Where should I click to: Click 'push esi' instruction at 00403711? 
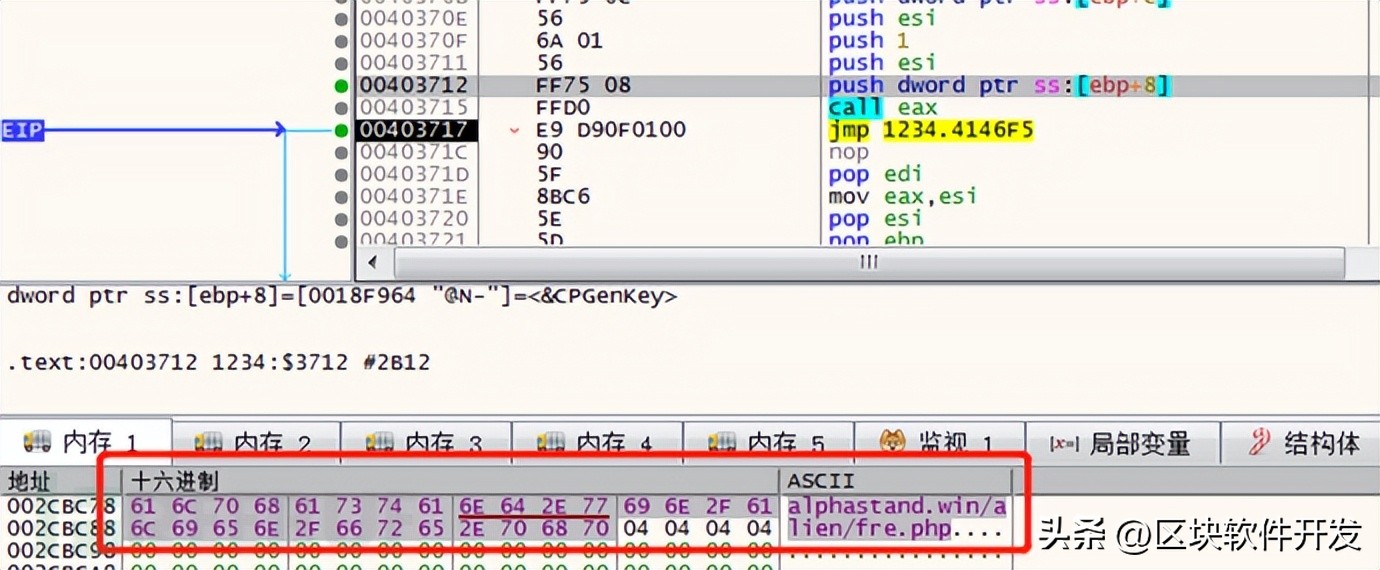tap(882, 63)
